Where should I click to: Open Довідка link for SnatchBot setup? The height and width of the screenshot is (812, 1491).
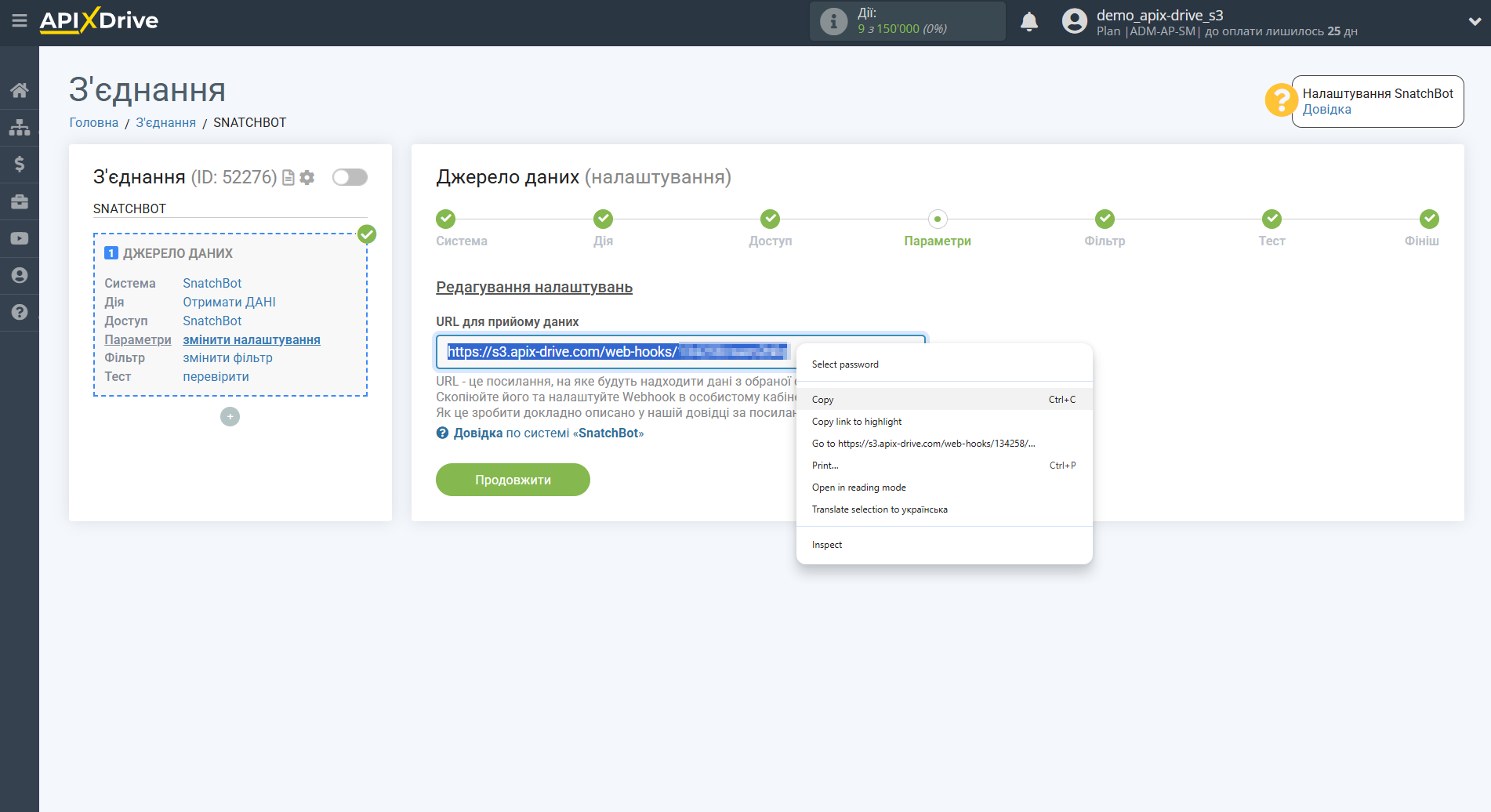[1326, 110]
